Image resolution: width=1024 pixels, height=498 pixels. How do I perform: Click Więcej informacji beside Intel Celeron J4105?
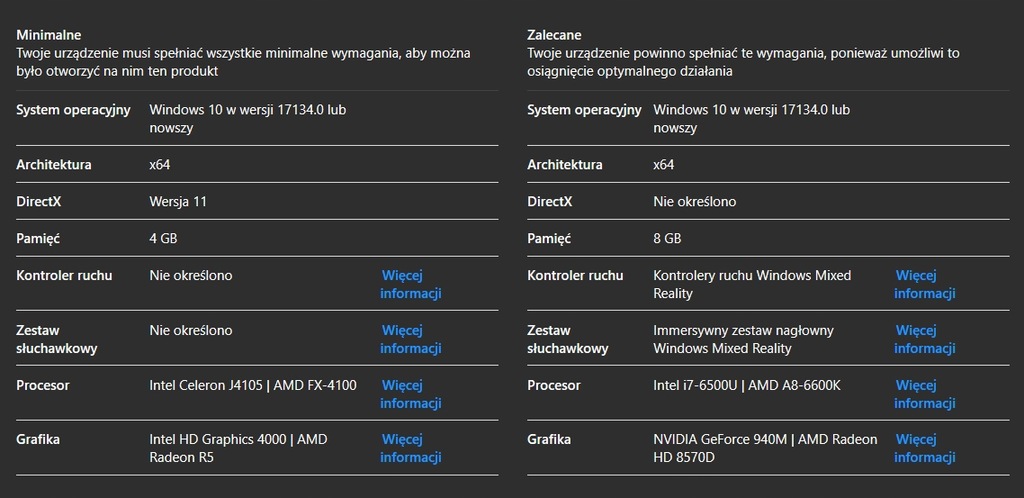coord(410,394)
